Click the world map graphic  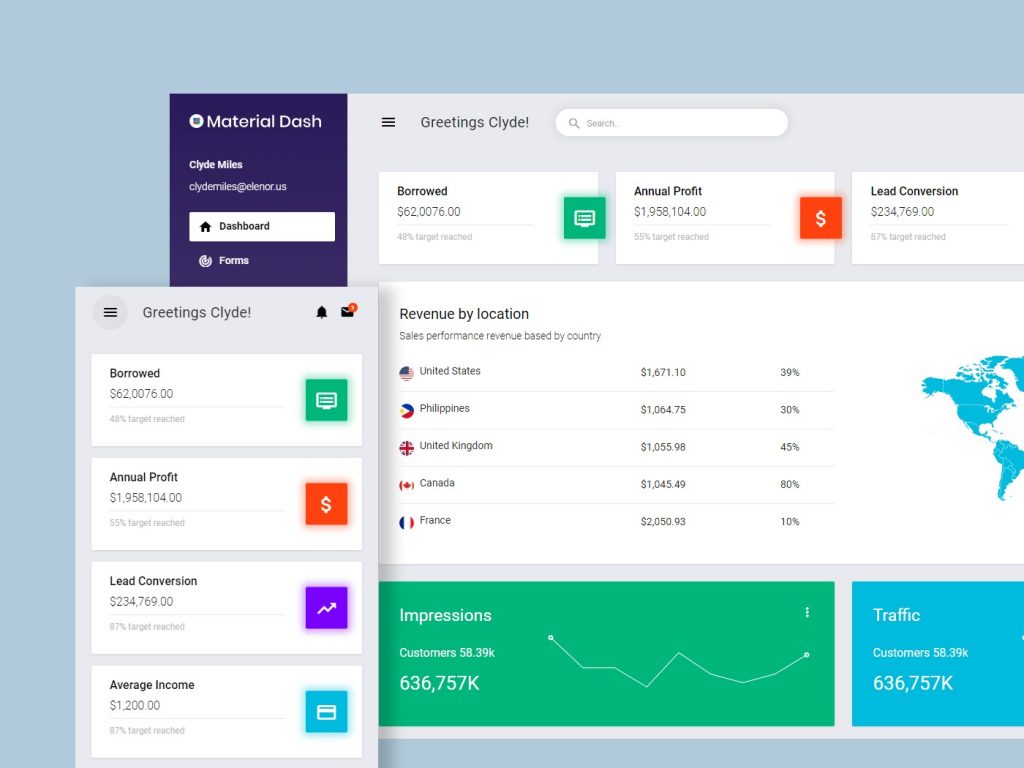click(972, 428)
